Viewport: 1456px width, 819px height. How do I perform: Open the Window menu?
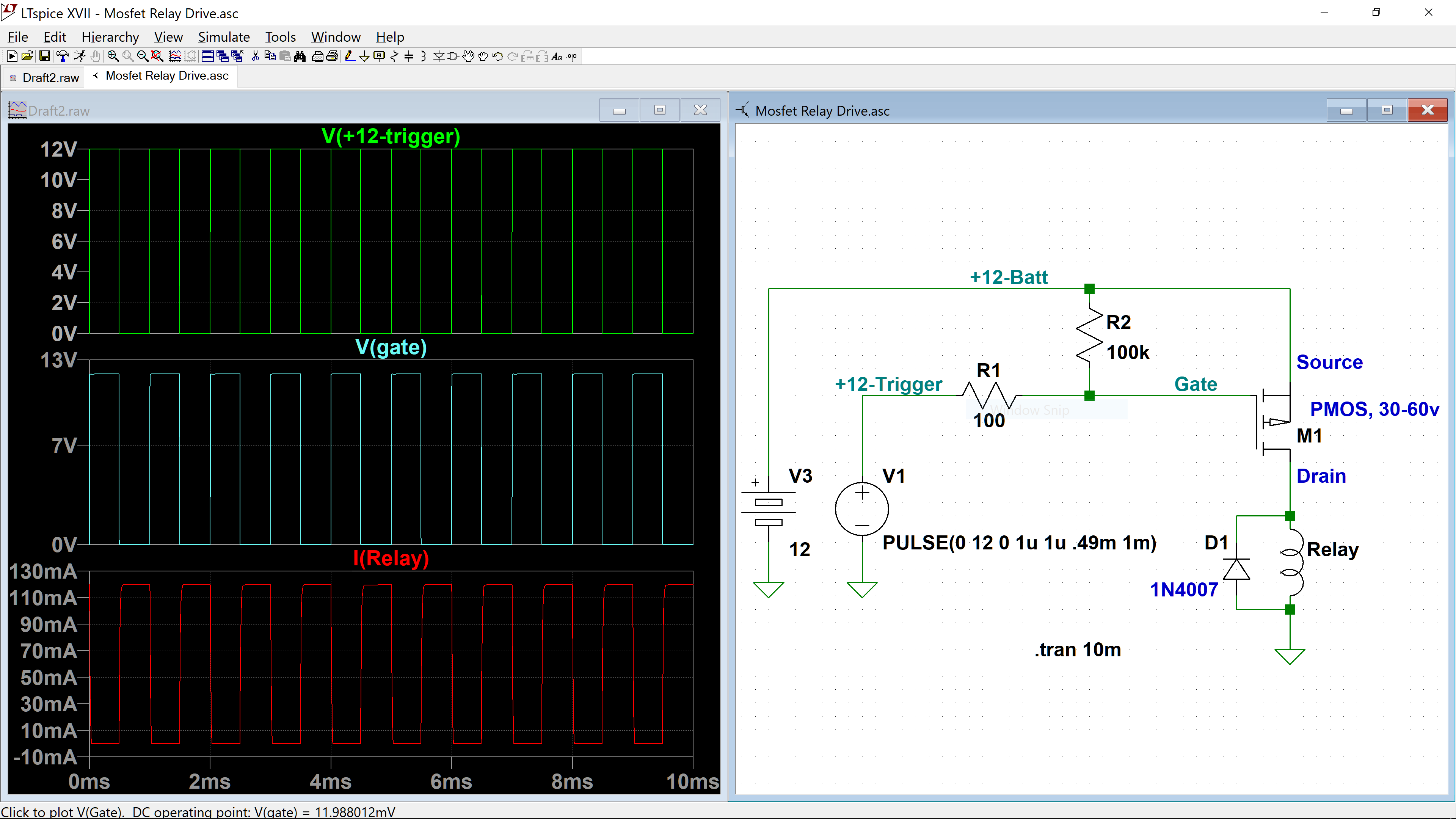[336, 37]
